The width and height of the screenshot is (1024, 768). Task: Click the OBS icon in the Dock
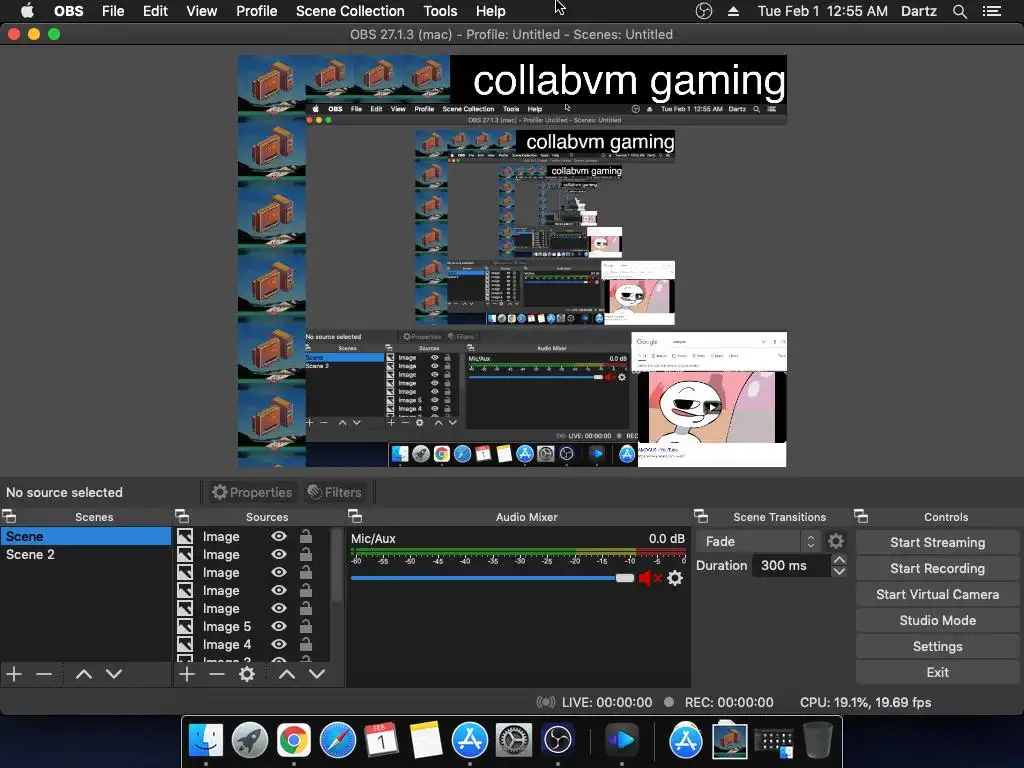pyautogui.click(x=558, y=740)
